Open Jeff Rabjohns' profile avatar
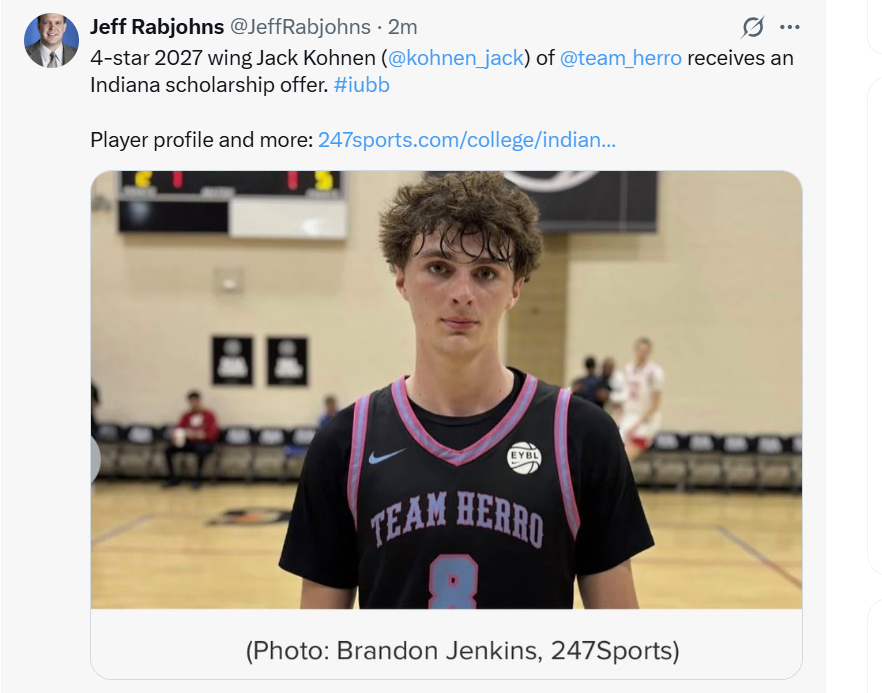882x693 pixels. coord(51,41)
